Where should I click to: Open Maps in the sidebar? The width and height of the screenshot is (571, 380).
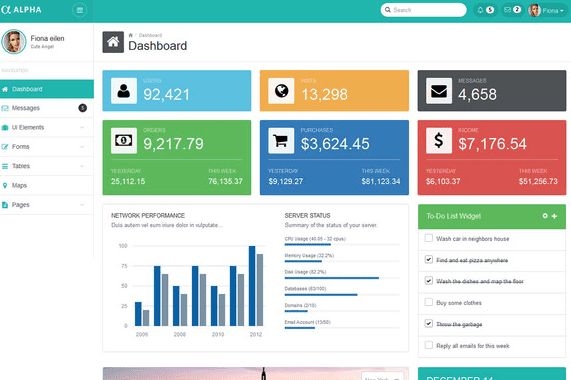pyautogui.click(x=47, y=185)
